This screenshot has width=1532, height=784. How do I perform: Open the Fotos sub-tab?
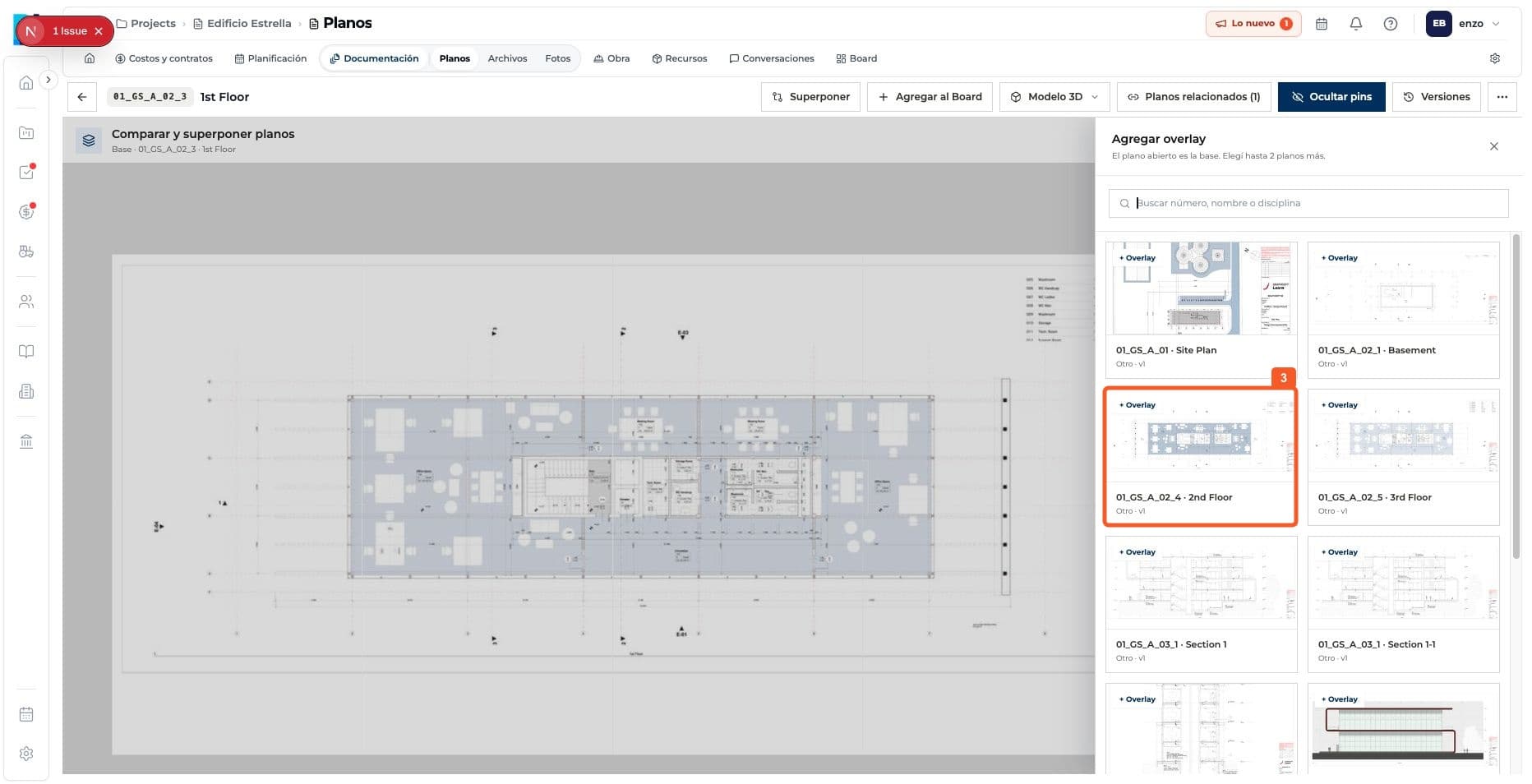click(557, 58)
